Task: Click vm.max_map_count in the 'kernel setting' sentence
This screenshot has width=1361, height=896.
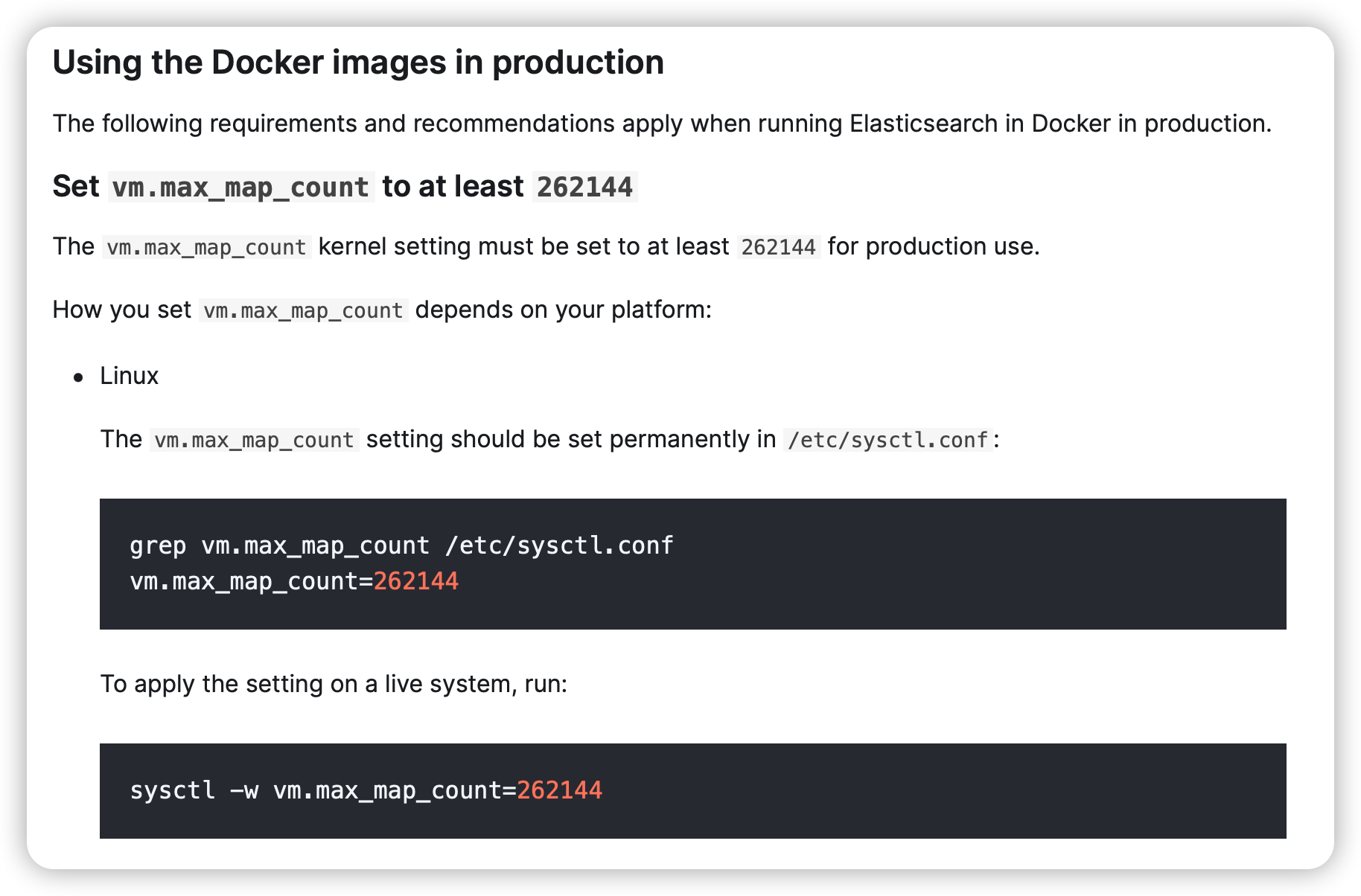Action: [x=206, y=247]
